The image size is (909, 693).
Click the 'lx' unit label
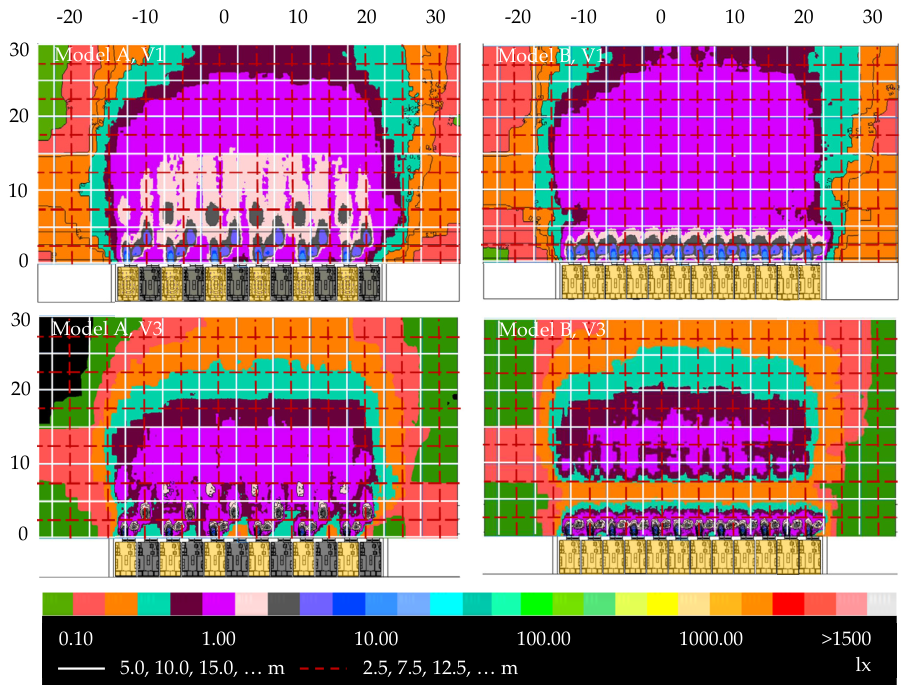point(863,665)
